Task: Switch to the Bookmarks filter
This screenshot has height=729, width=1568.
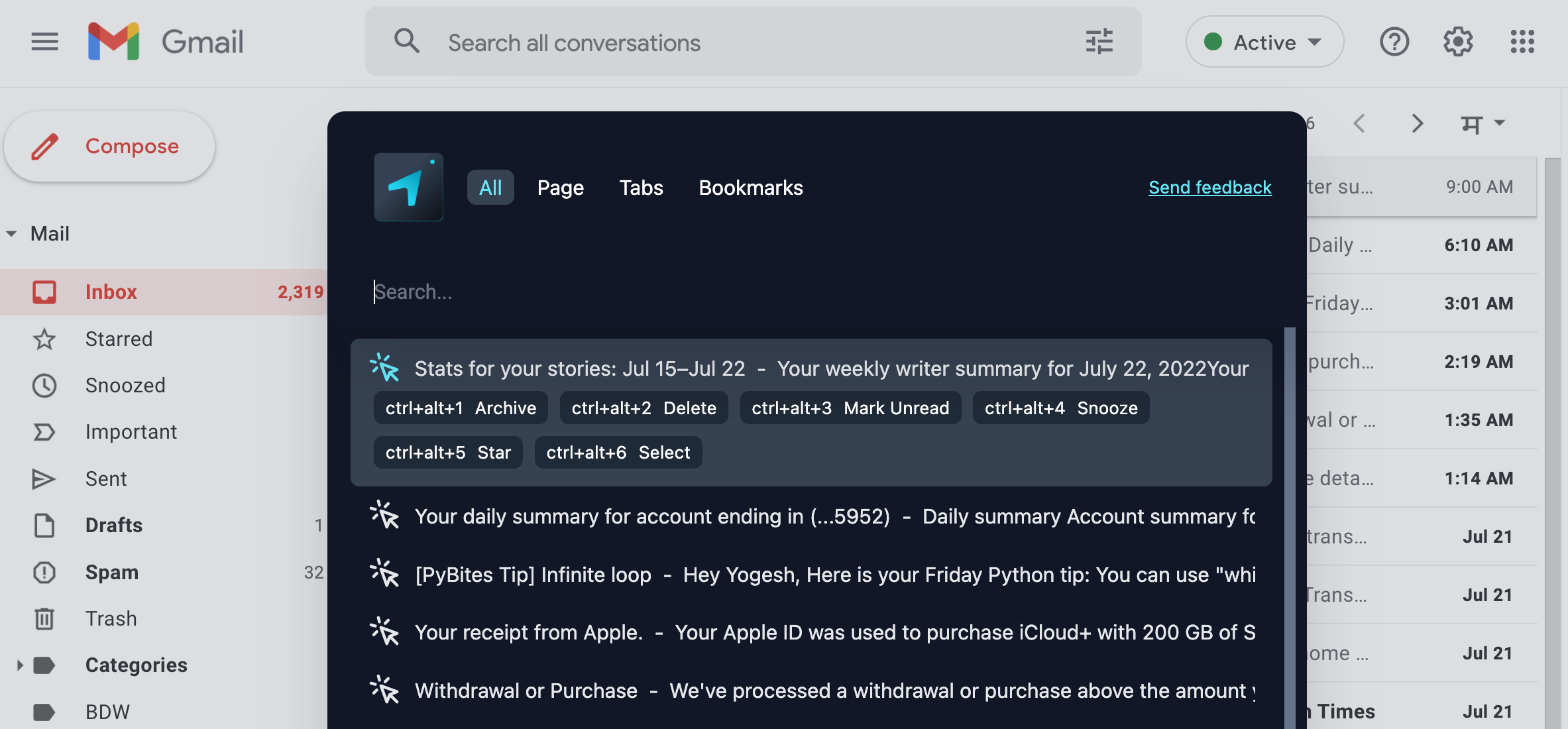Action: click(750, 188)
